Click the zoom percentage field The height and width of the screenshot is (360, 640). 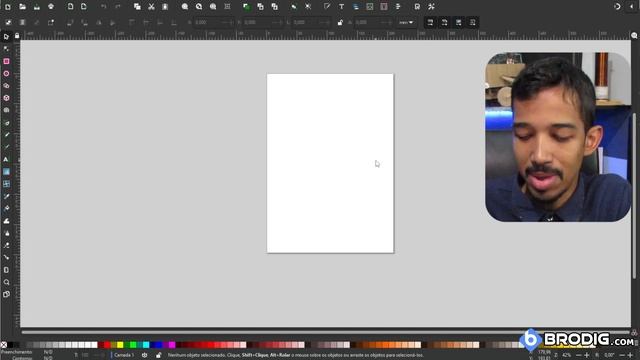coord(567,355)
